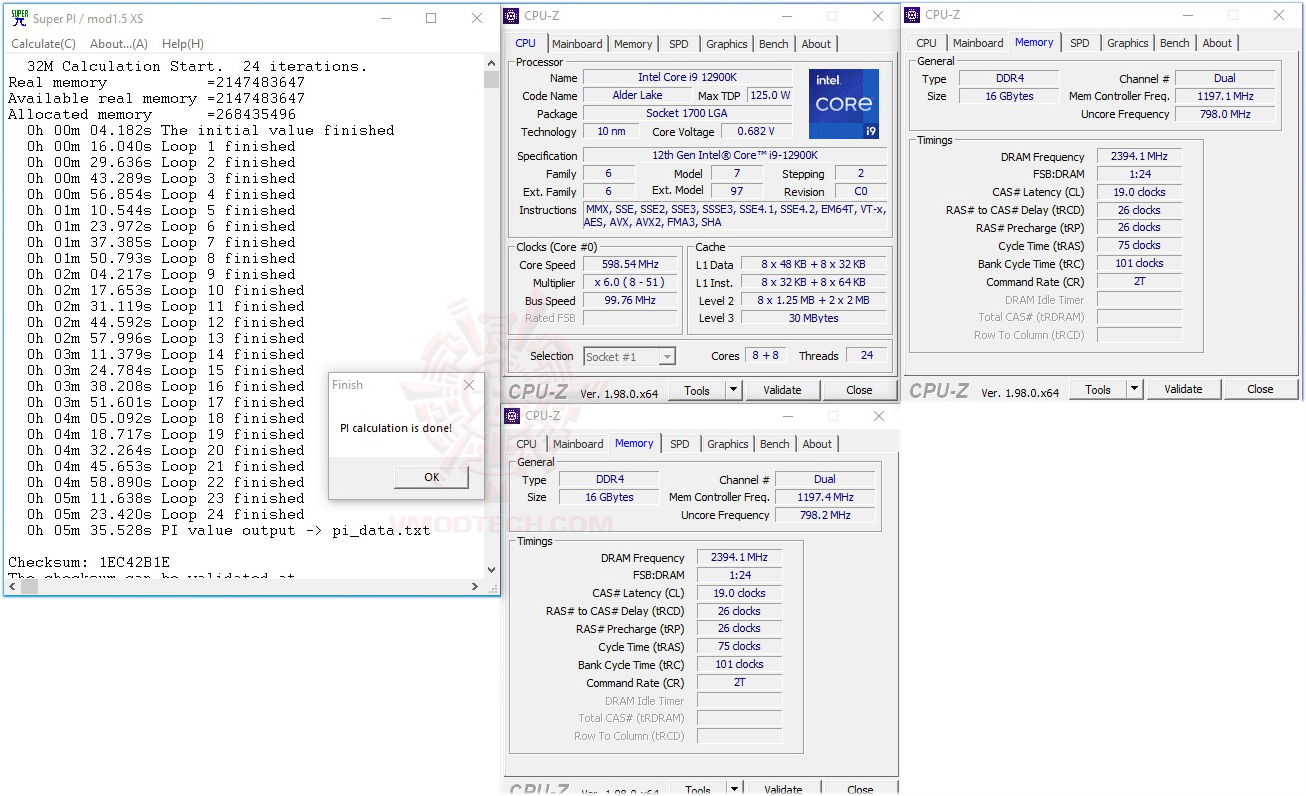Click the Package value Socket 1700 LGA
Viewport: 1306px width, 796px height.
tap(687, 114)
